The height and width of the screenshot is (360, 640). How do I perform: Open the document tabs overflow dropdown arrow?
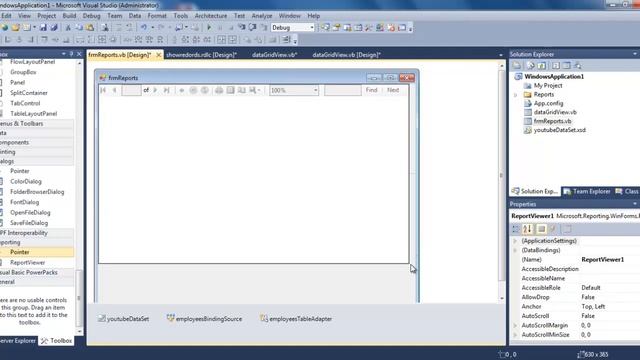click(501, 55)
